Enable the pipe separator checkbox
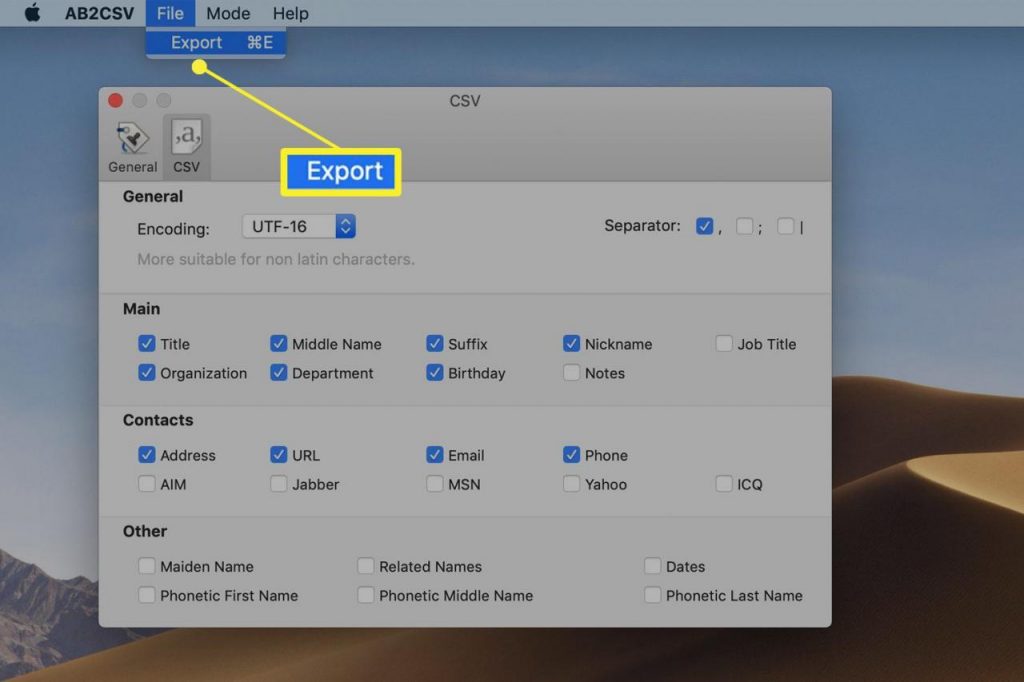1024x682 pixels. pos(786,226)
